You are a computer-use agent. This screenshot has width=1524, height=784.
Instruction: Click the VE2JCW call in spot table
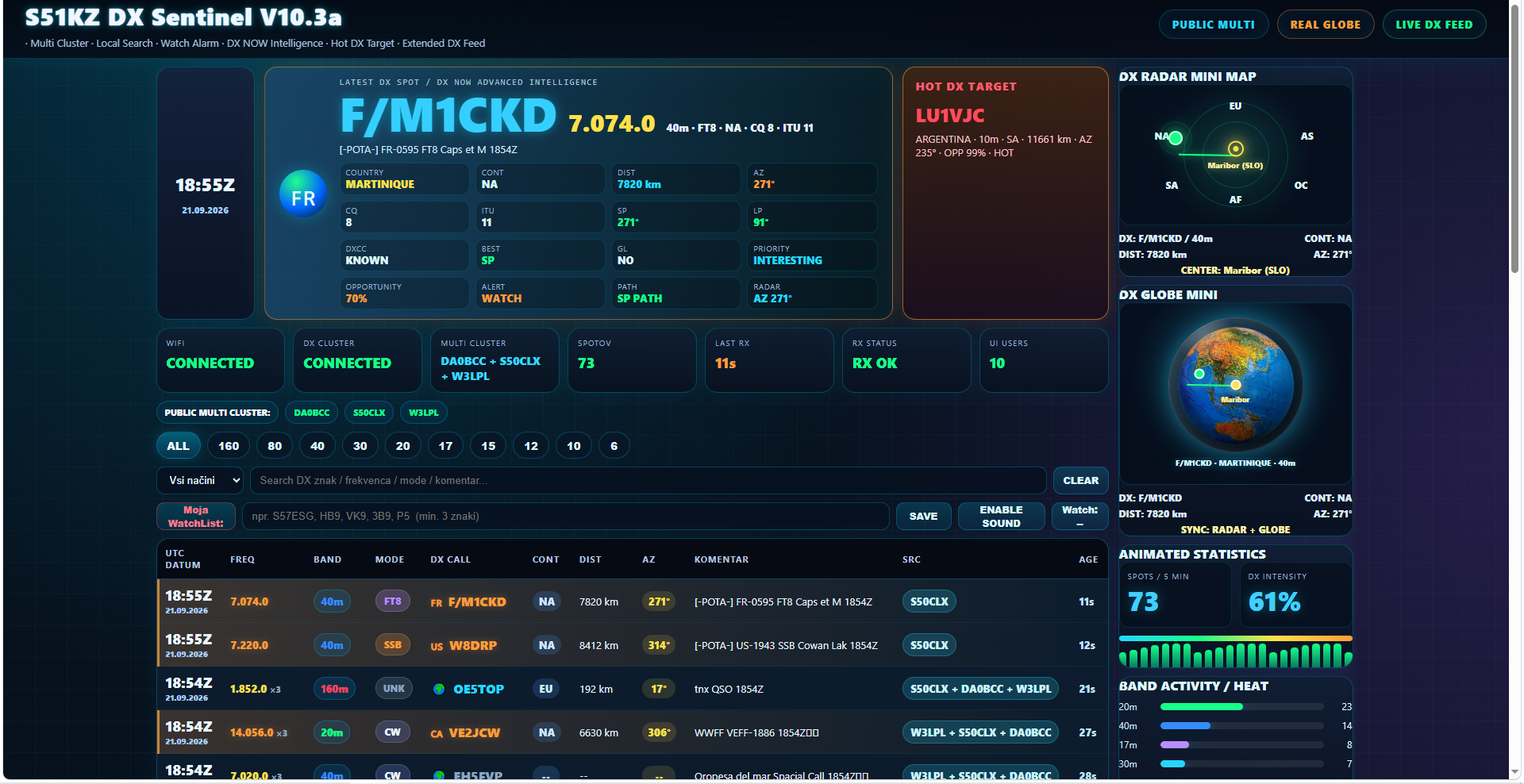(x=475, y=732)
